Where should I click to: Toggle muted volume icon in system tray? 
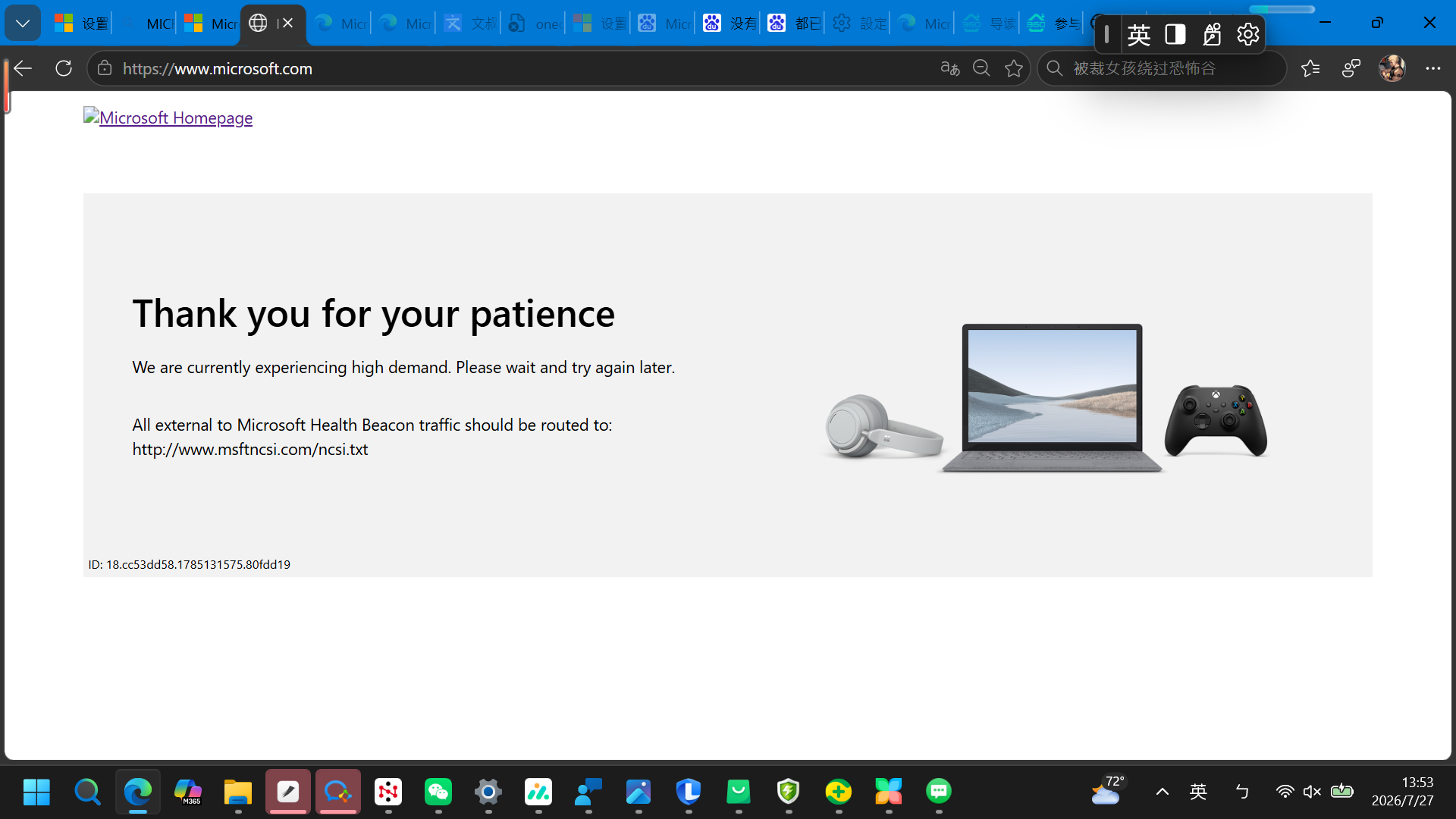tap(1313, 792)
